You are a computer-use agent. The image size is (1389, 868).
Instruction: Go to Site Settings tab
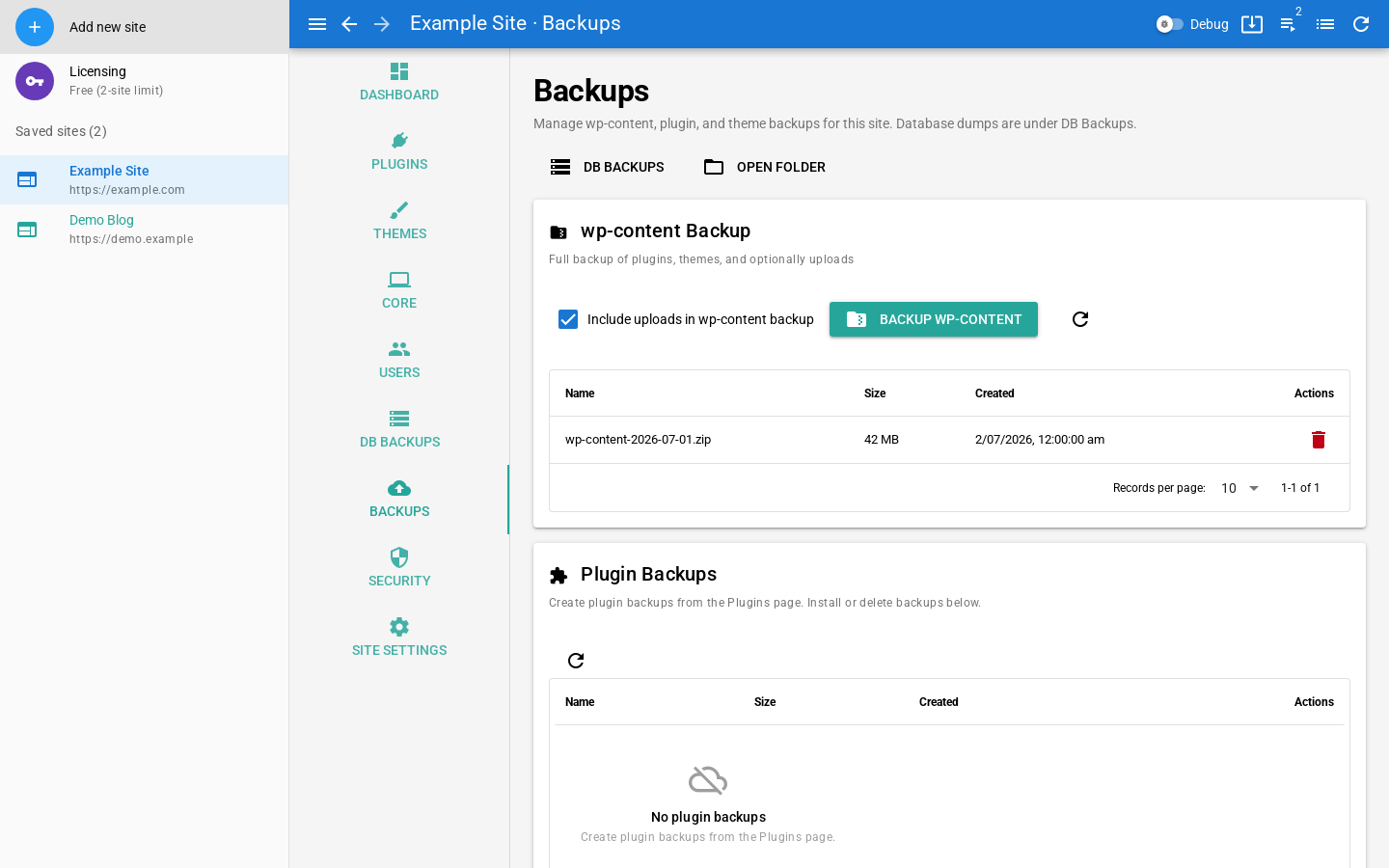coord(399,638)
